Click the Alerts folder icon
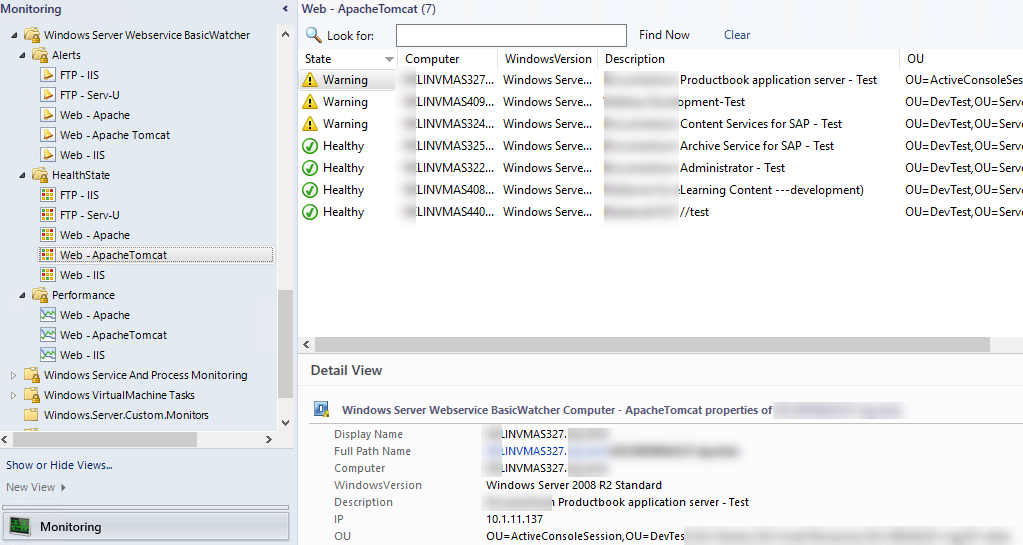The image size is (1023, 545). click(x=40, y=55)
